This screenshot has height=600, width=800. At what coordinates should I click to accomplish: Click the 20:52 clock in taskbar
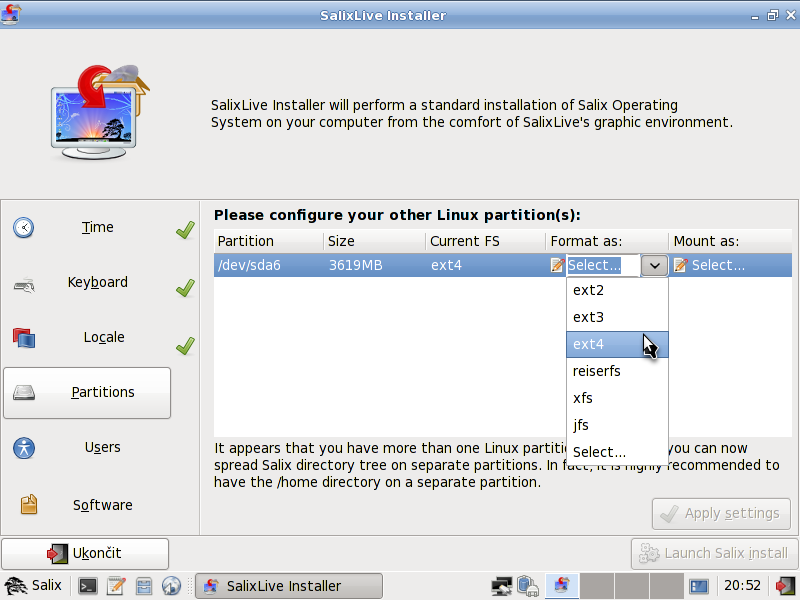point(742,586)
